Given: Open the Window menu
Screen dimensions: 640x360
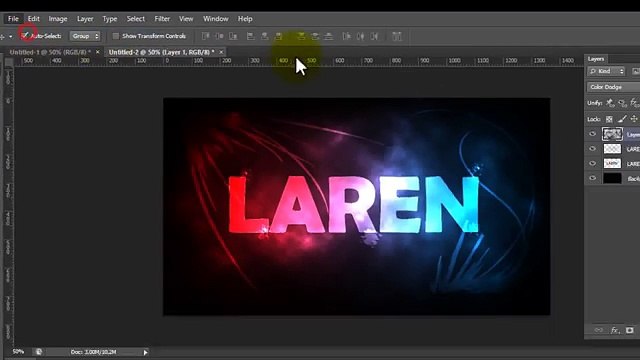Looking at the screenshot, I should click(216, 19).
